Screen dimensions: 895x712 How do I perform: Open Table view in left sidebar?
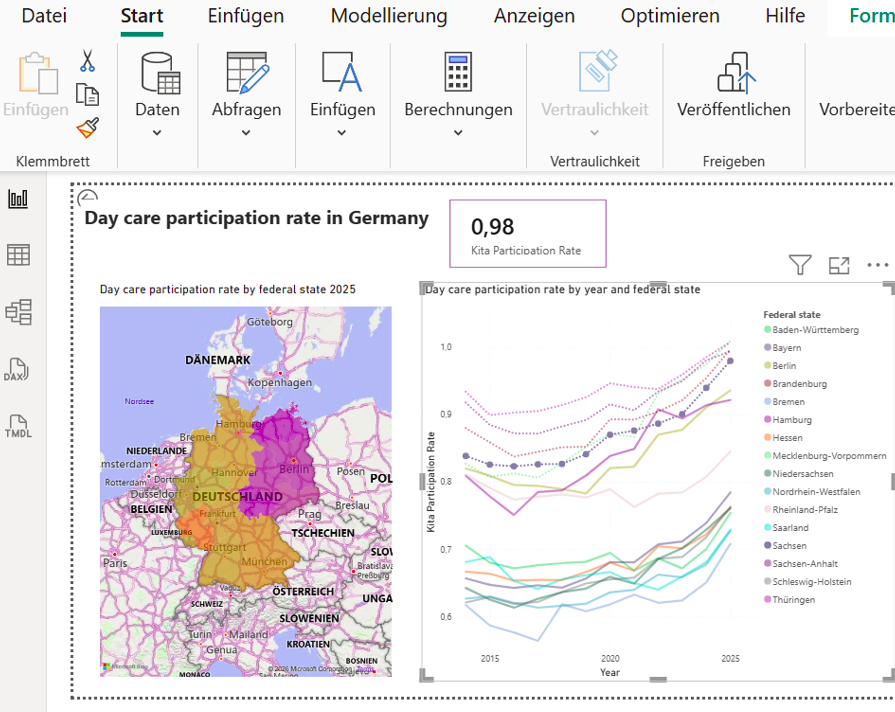click(x=18, y=255)
